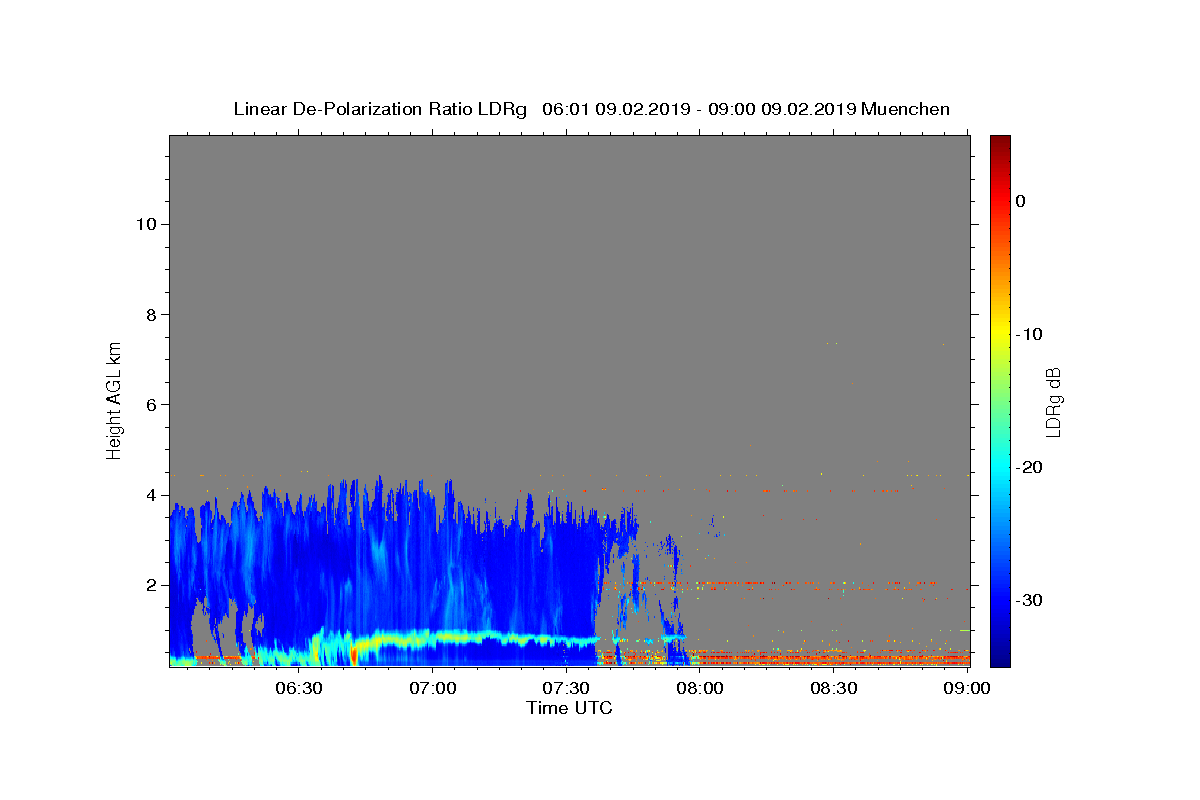1200x800 pixels.
Task: Click the height tick label 4
Action: coord(149,494)
